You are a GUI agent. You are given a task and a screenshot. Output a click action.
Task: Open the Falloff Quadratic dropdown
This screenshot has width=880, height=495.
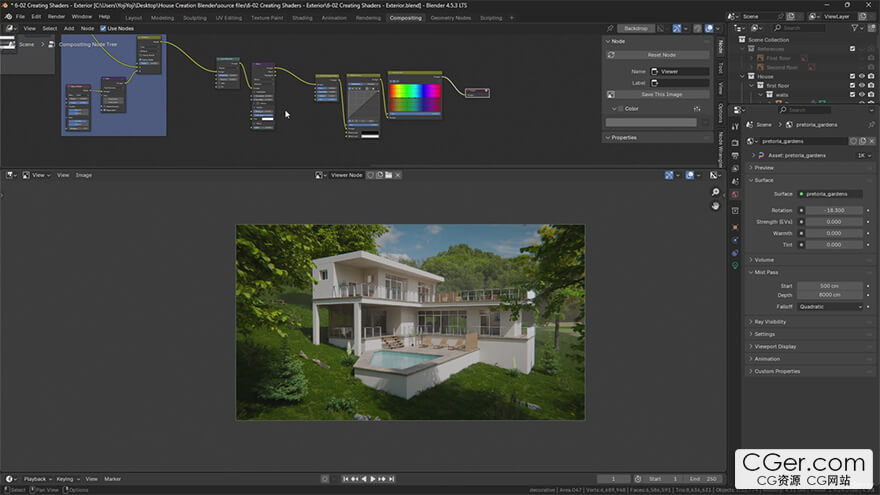830,307
